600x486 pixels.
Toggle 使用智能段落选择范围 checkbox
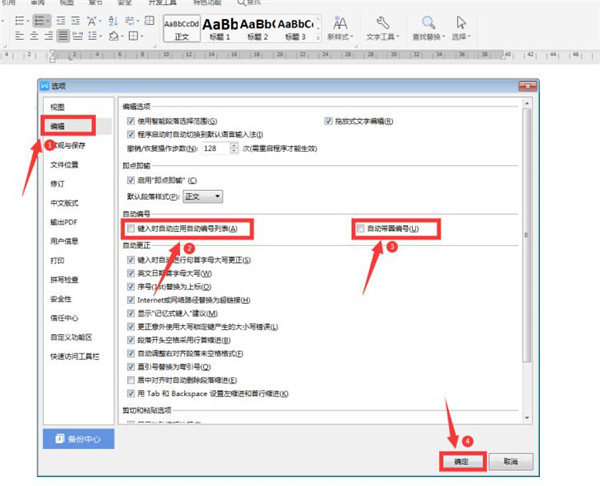click(132, 120)
